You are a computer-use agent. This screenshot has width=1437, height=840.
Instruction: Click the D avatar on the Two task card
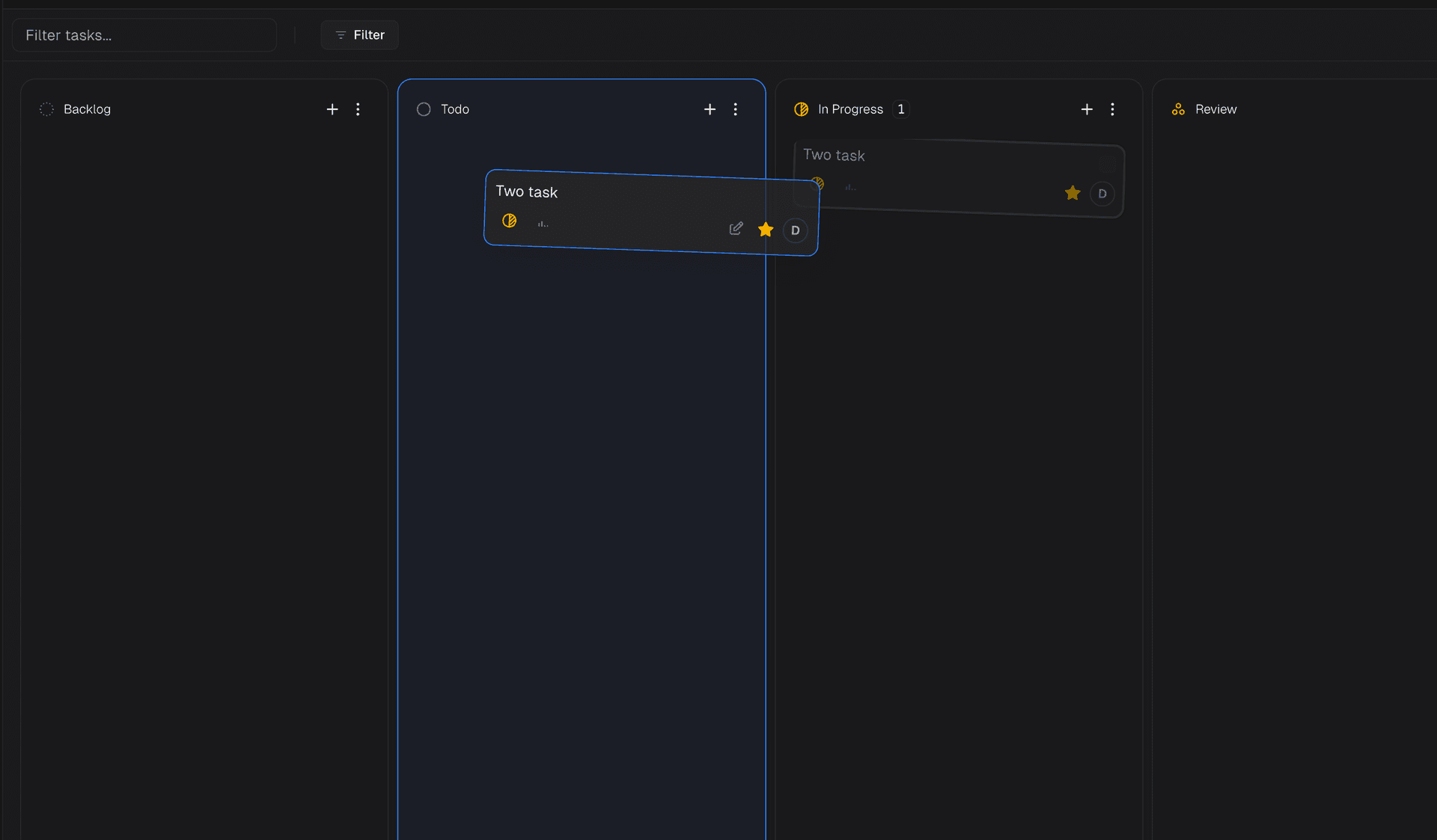point(795,230)
